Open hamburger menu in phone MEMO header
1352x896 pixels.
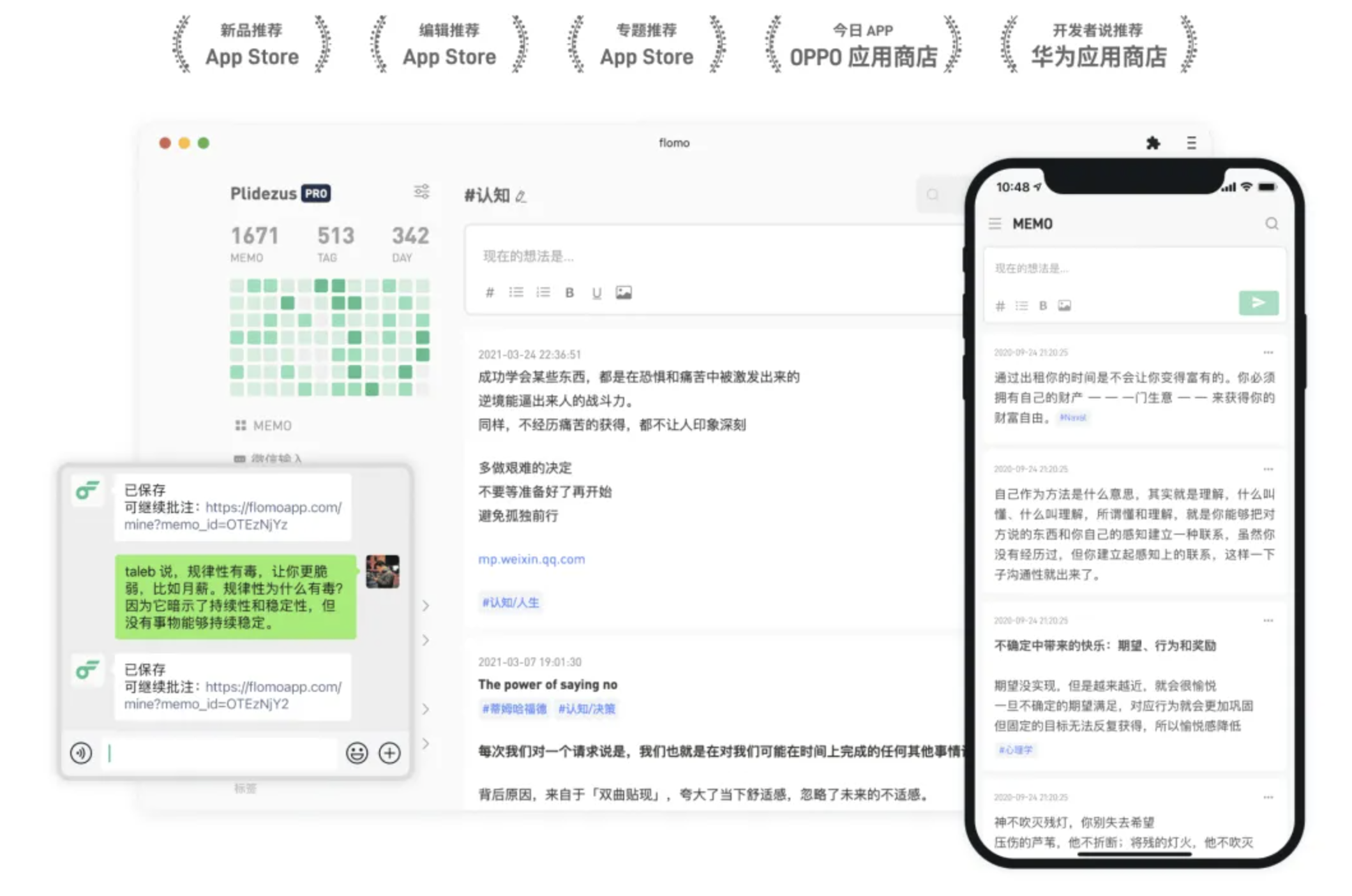click(x=995, y=223)
